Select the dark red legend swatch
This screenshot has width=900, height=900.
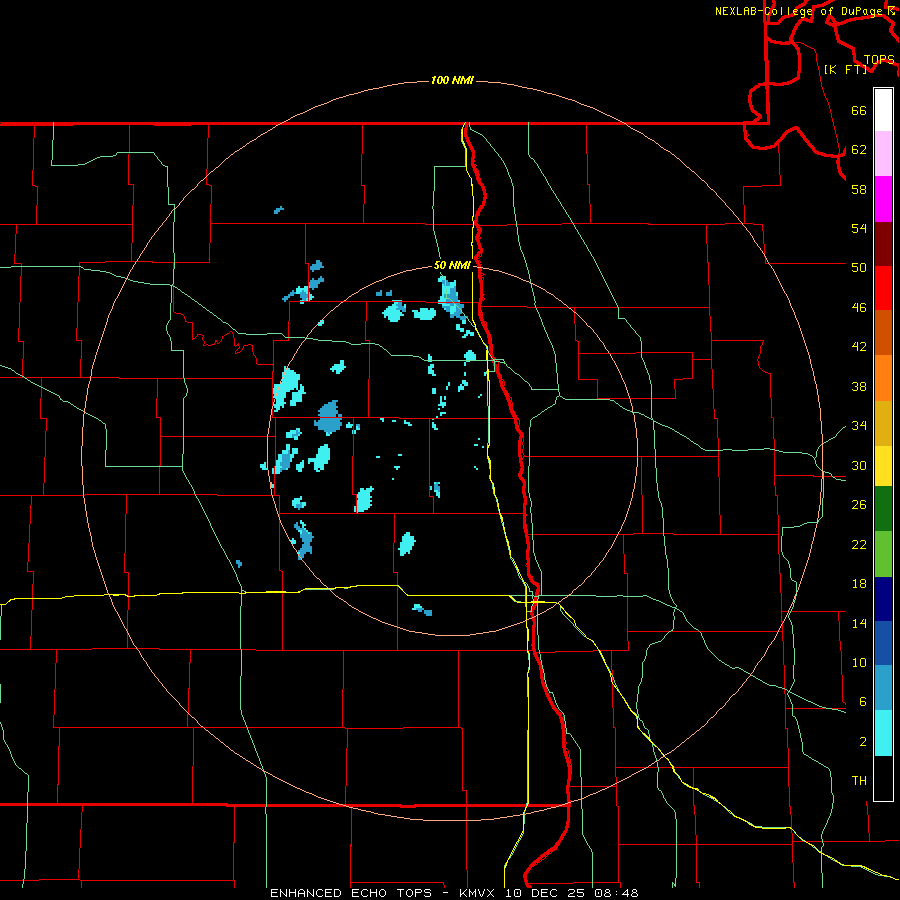click(x=883, y=243)
